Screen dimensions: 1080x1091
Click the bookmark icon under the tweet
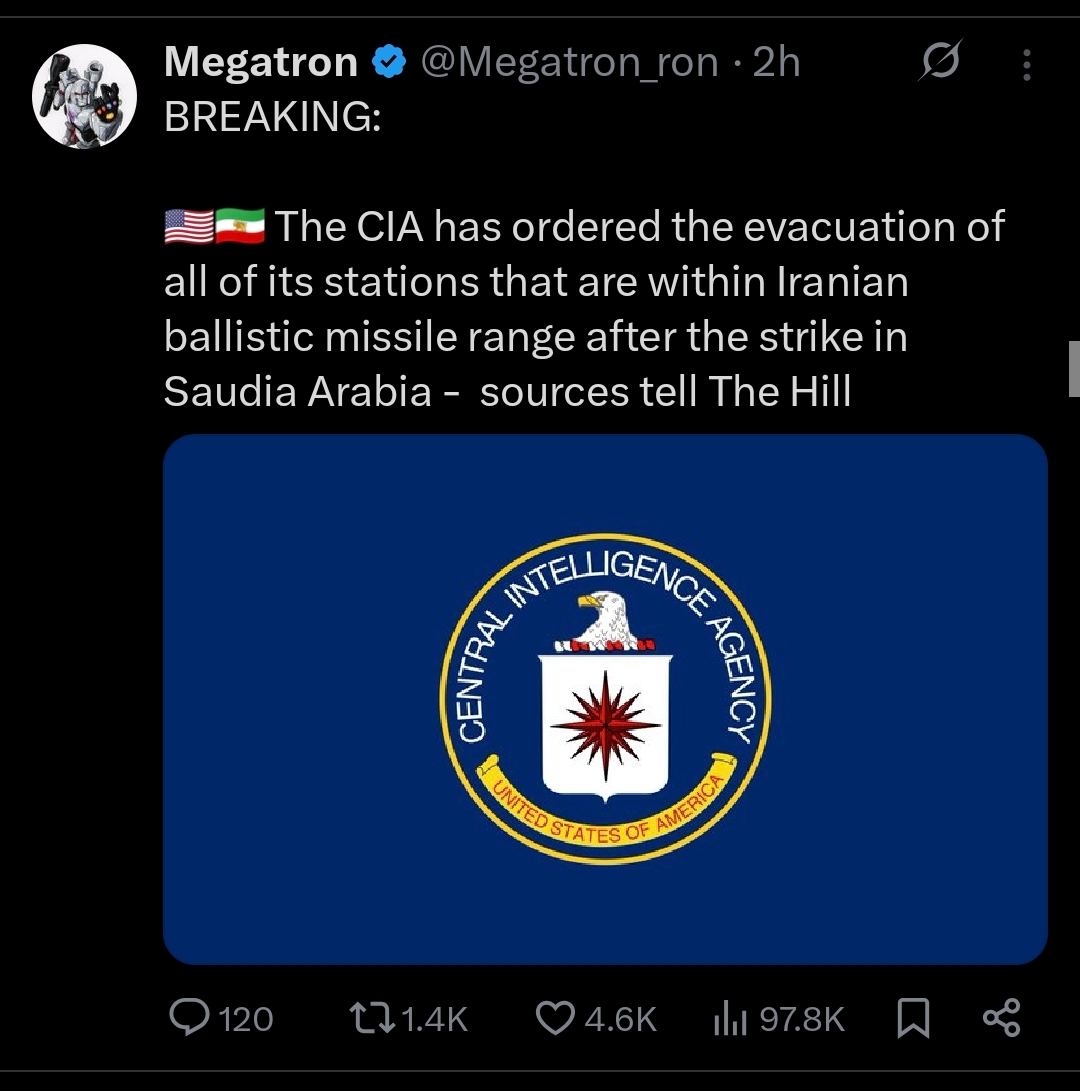pos(915,1018)
